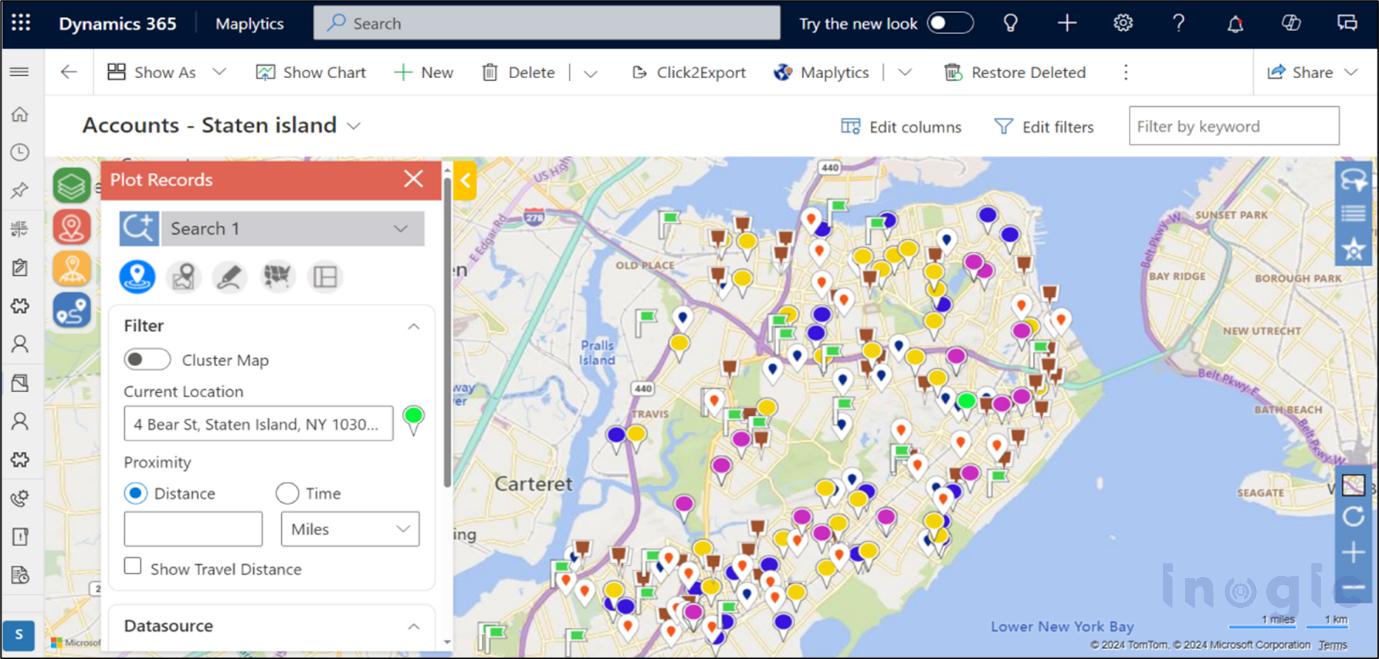
Task: Select the Time proximity radio button
Action: 288,493
